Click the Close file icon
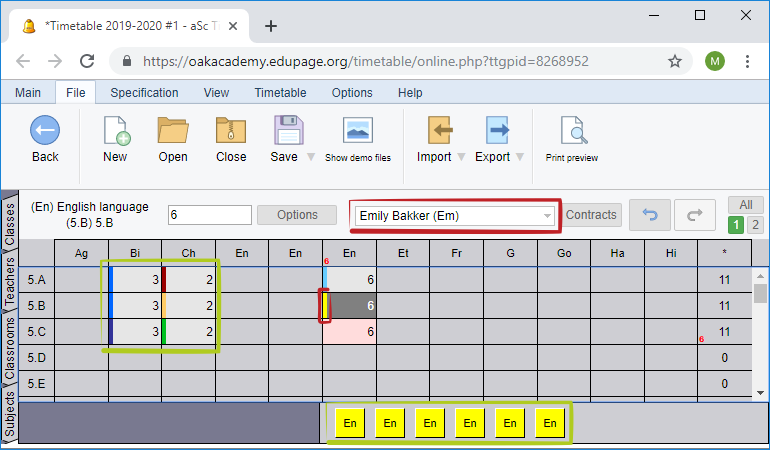This screenshot has height=450, width=770. [231, 132]
